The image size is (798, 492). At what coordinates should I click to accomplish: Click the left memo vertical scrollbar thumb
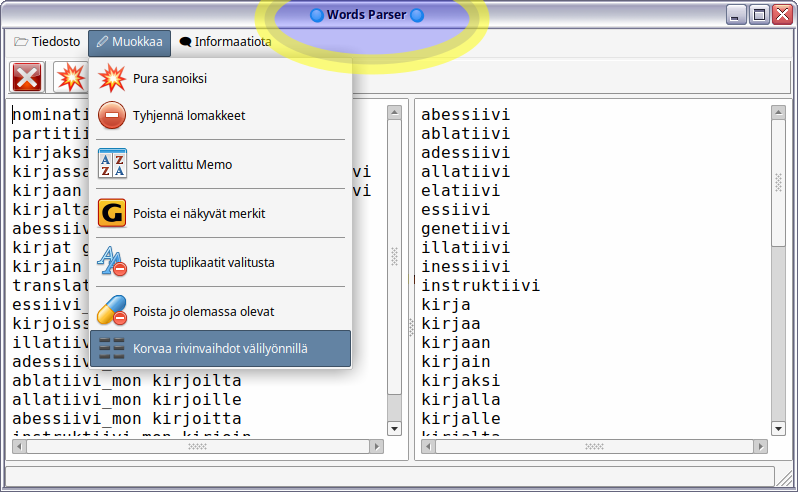click(x=394, y=257)
